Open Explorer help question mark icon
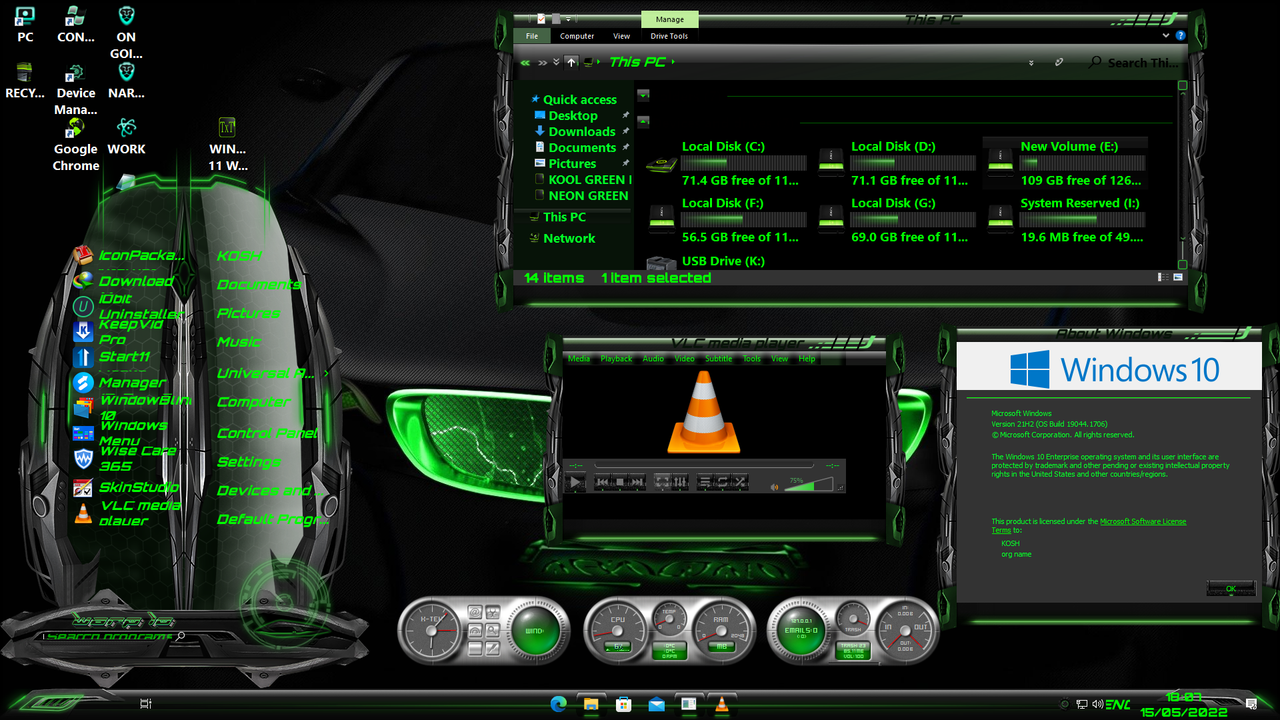Screen dimensions: 1280x720 pyautogui.click(x=1181, y=35)
